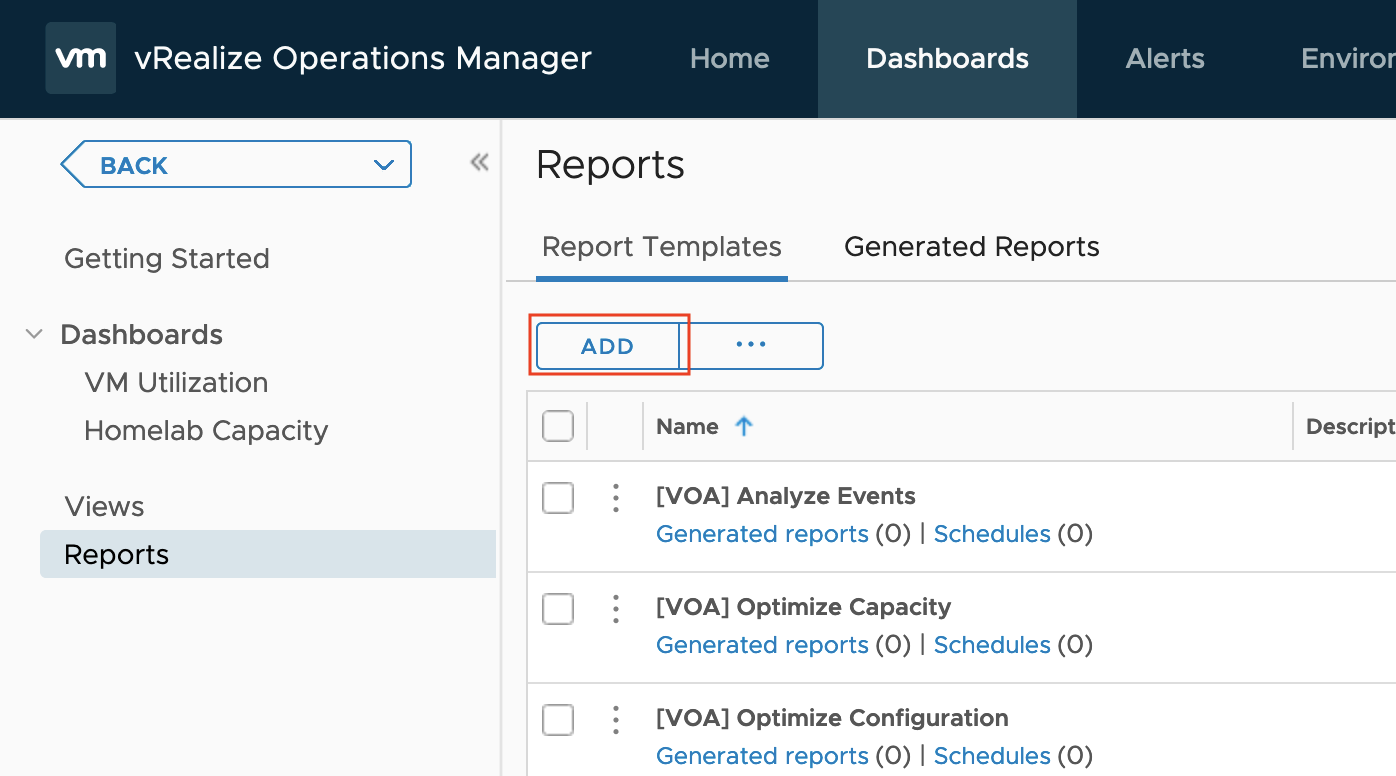Image resolution: width=1396 pixels, height=776 pixels.
Task: Open VM Utilization dashboard
Action: pos(176,383)
